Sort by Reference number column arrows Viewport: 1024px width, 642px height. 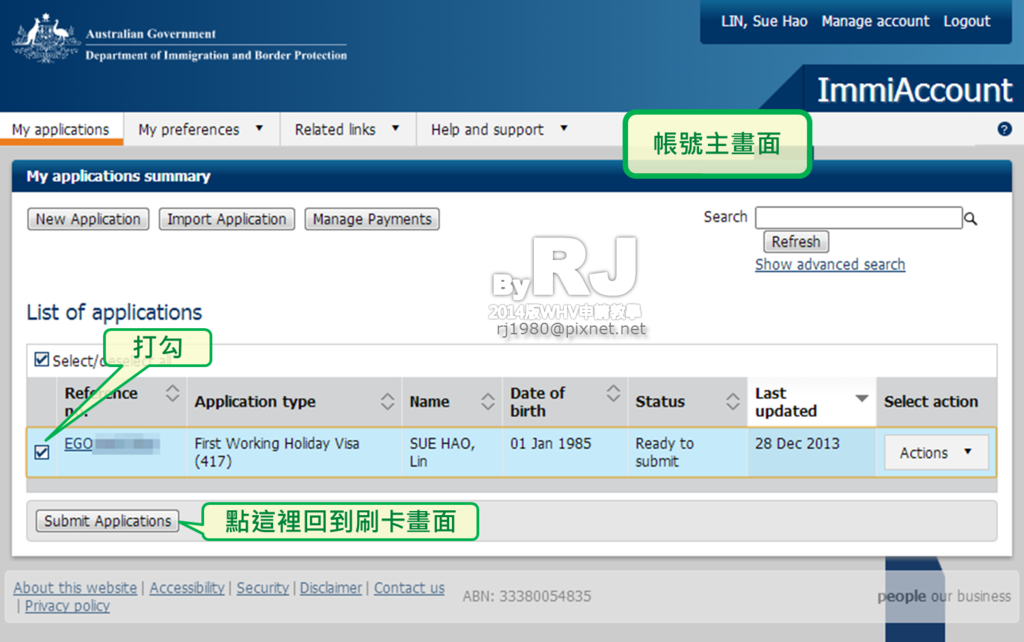coord(172,393)
